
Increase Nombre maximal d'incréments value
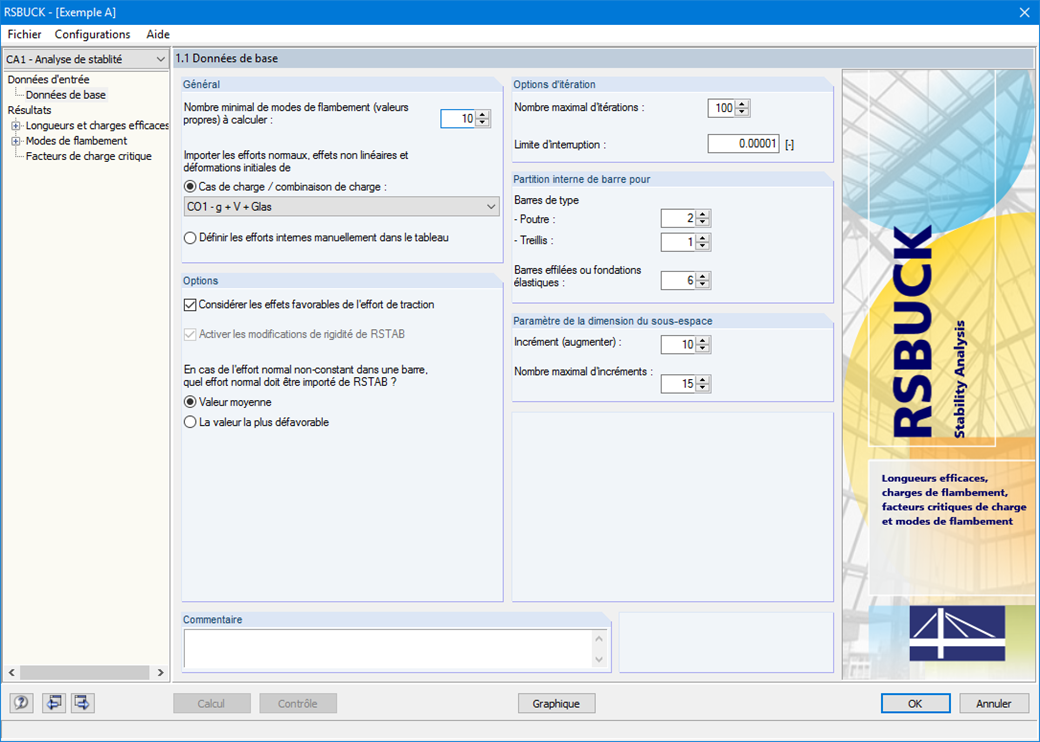tap(703, 379)
